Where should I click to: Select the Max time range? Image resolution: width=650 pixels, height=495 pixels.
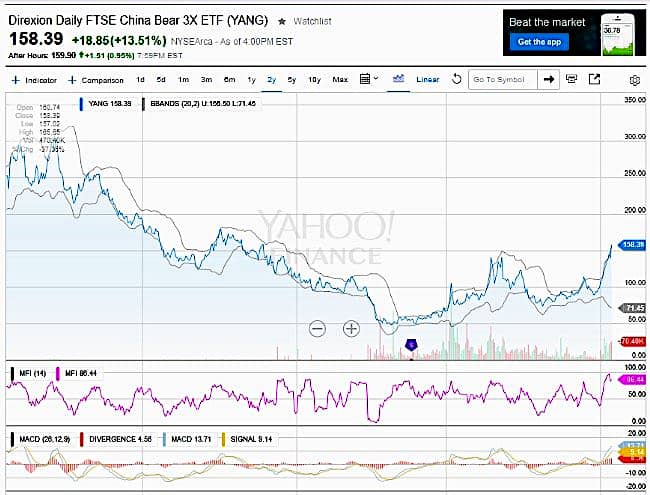pyautogui.click(x=340, y=79)
